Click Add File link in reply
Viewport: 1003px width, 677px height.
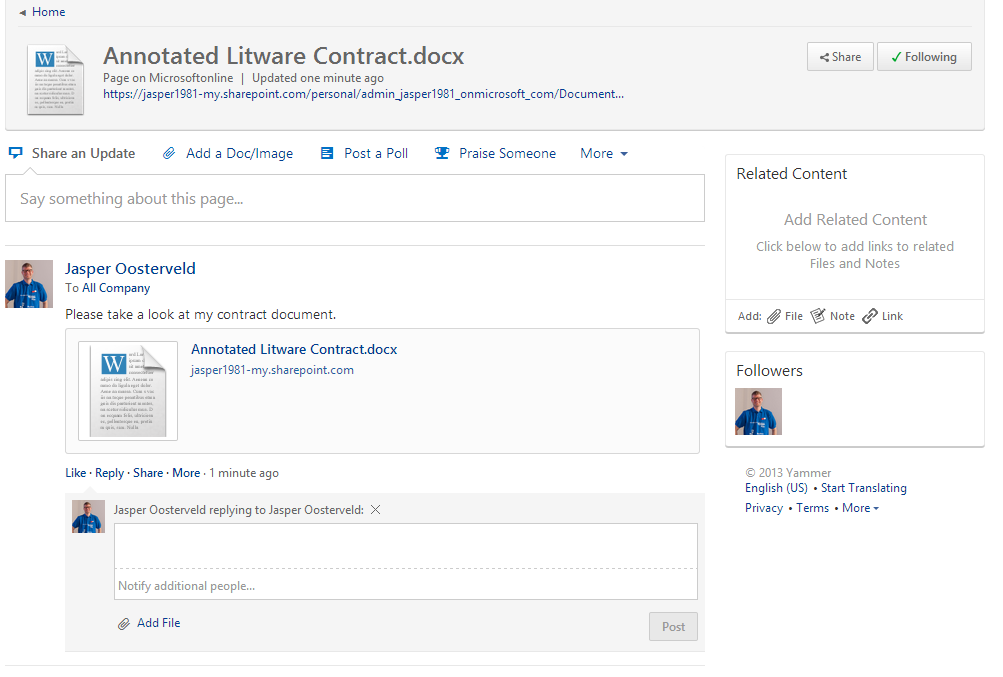(159, 623)
